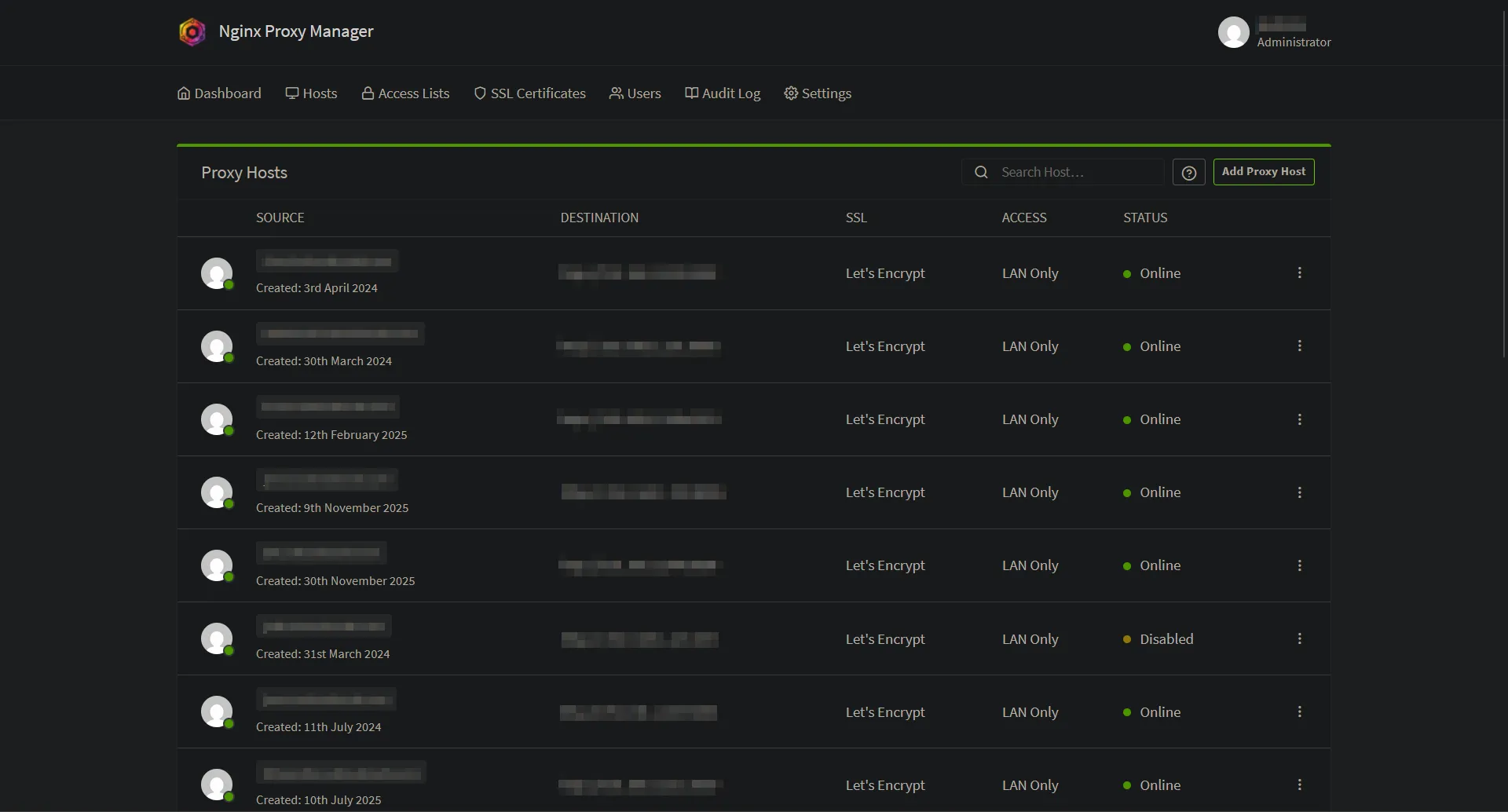Click the administrator avatar icon
The height and width of the screenshot is (812, 1508).
(1233, 32)
